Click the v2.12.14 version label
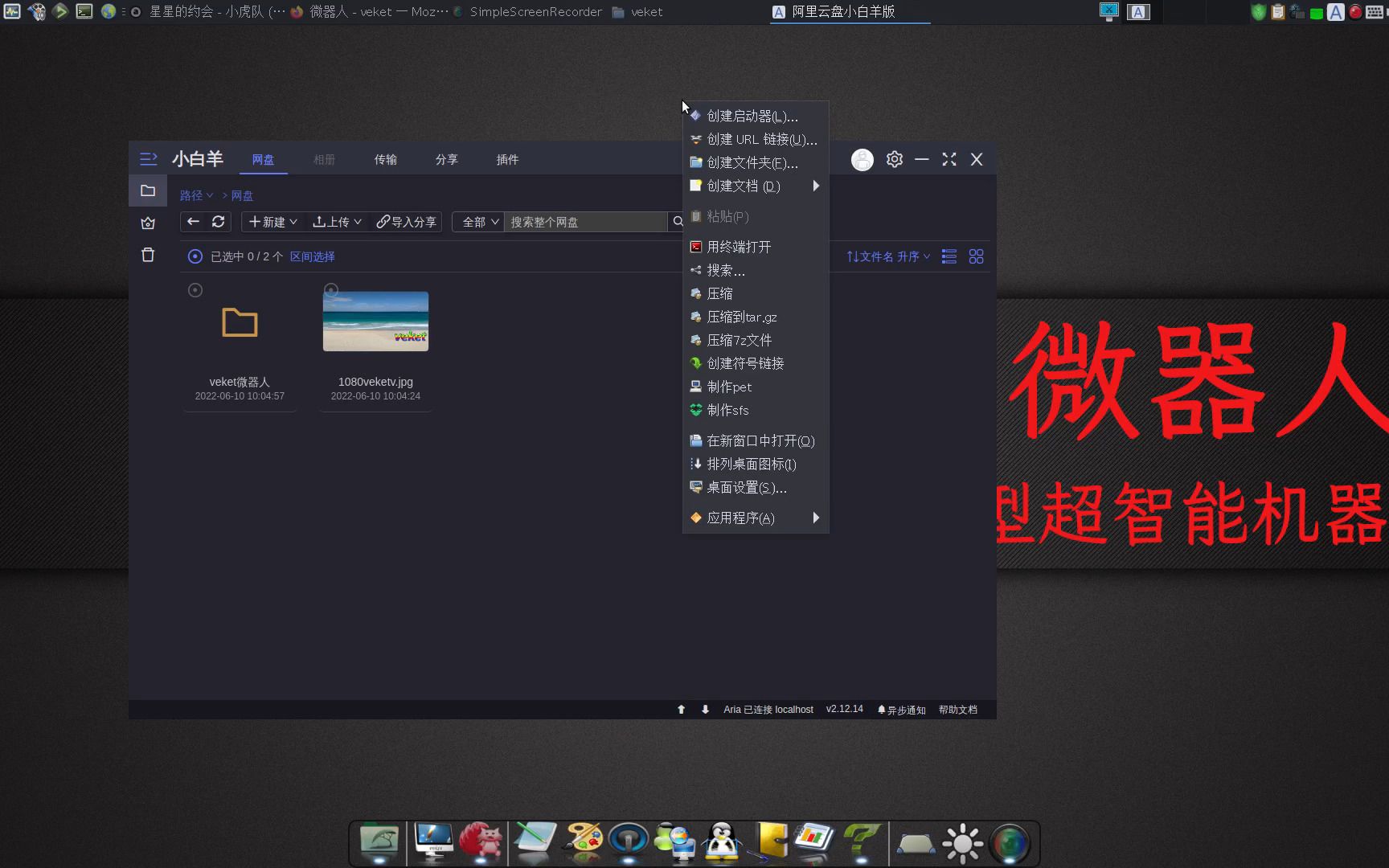 [x=844, y=709]
